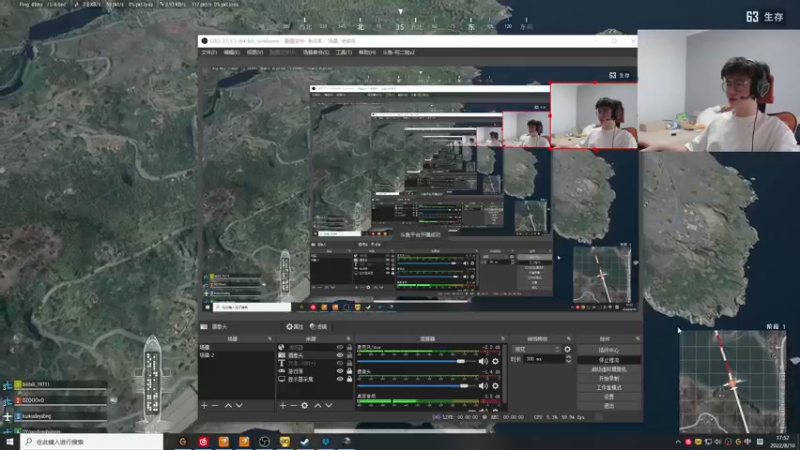Open the 帮助(H) menu in OBS
Image resolution: width=800 pixels, height=450 pixels.
(x=367, y=53)
